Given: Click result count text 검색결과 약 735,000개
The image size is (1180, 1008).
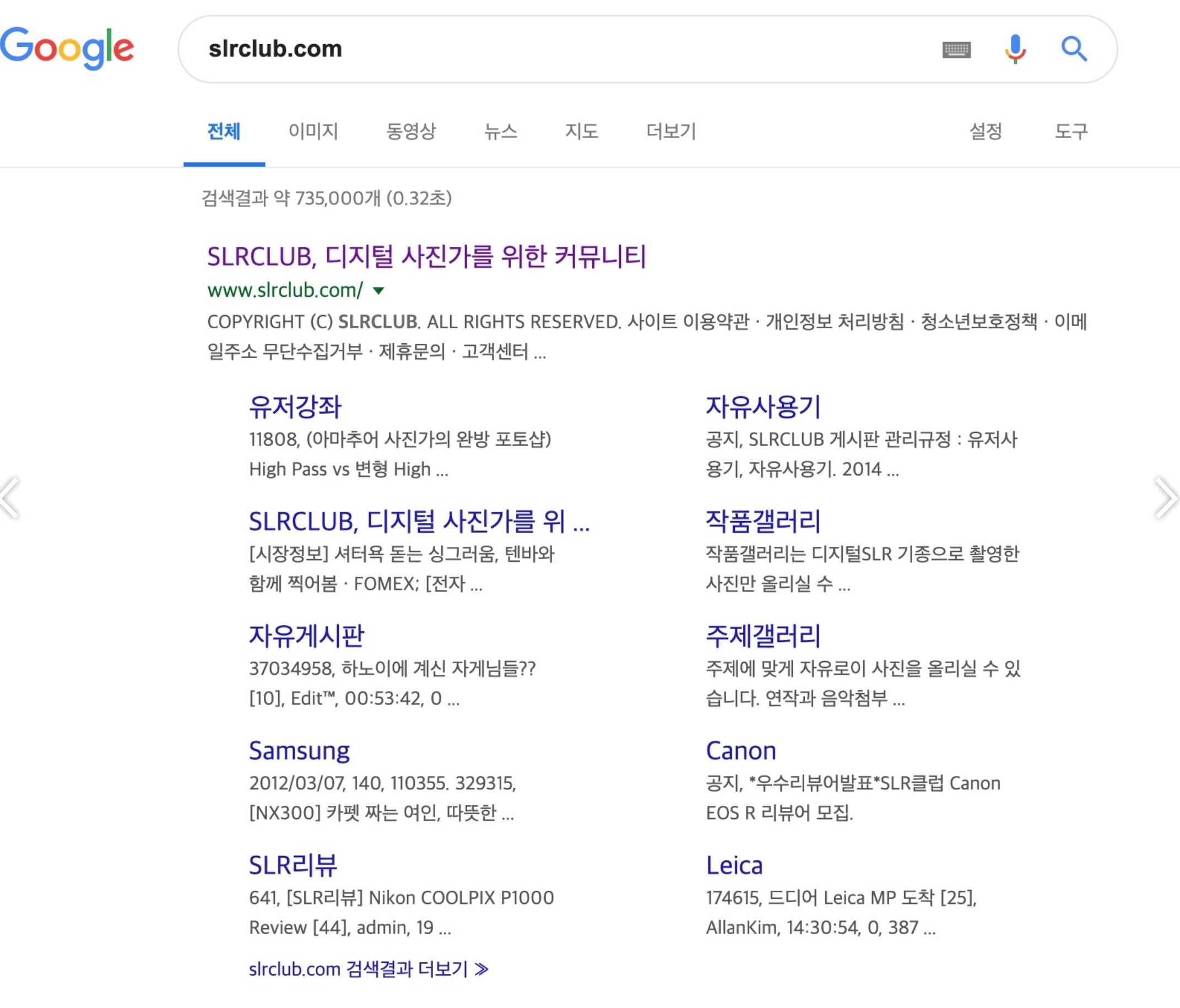Looking at the screenshot, I should (x=326, y=198).
